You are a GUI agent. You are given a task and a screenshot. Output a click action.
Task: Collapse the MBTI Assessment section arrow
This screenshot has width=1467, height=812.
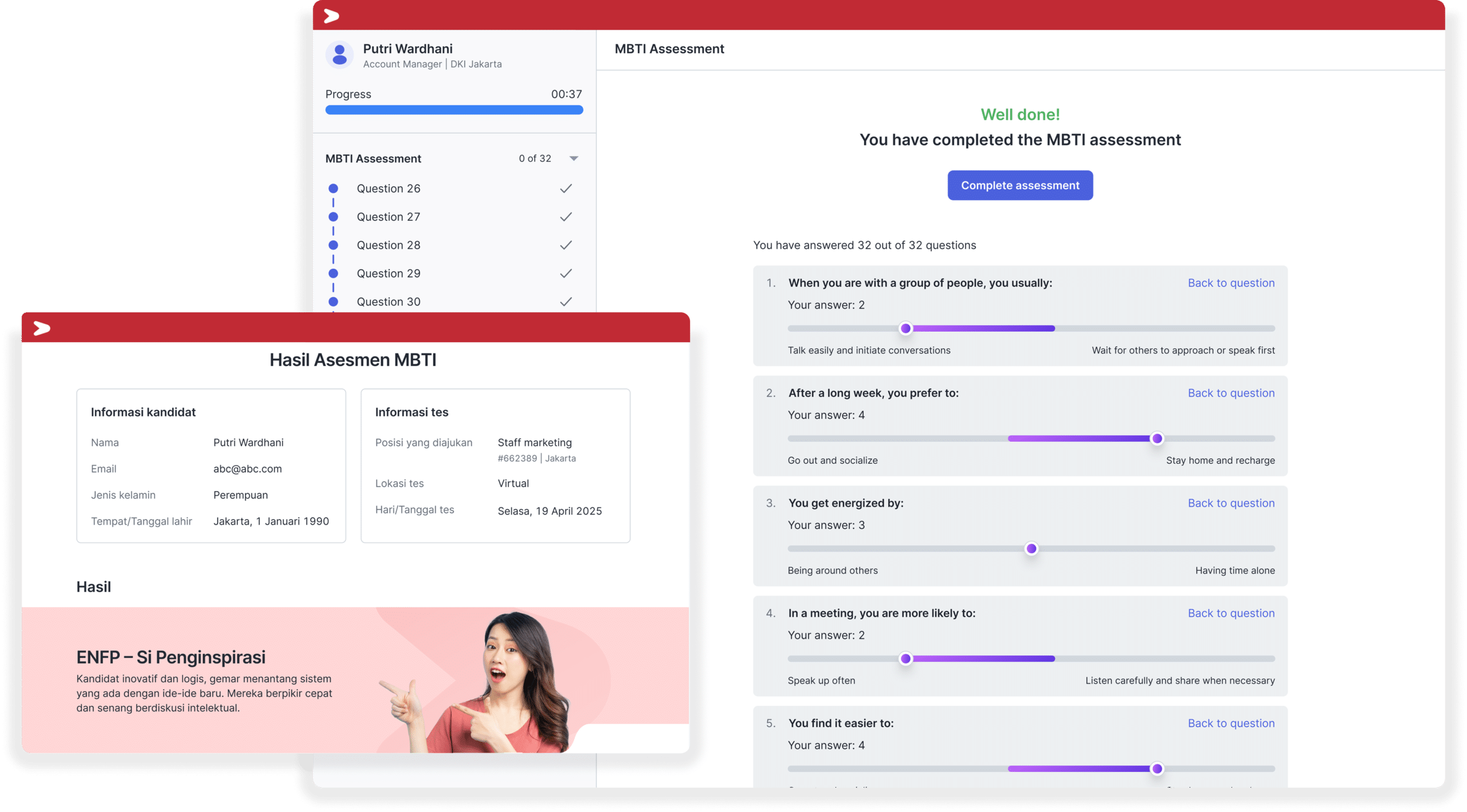point(574,159)
